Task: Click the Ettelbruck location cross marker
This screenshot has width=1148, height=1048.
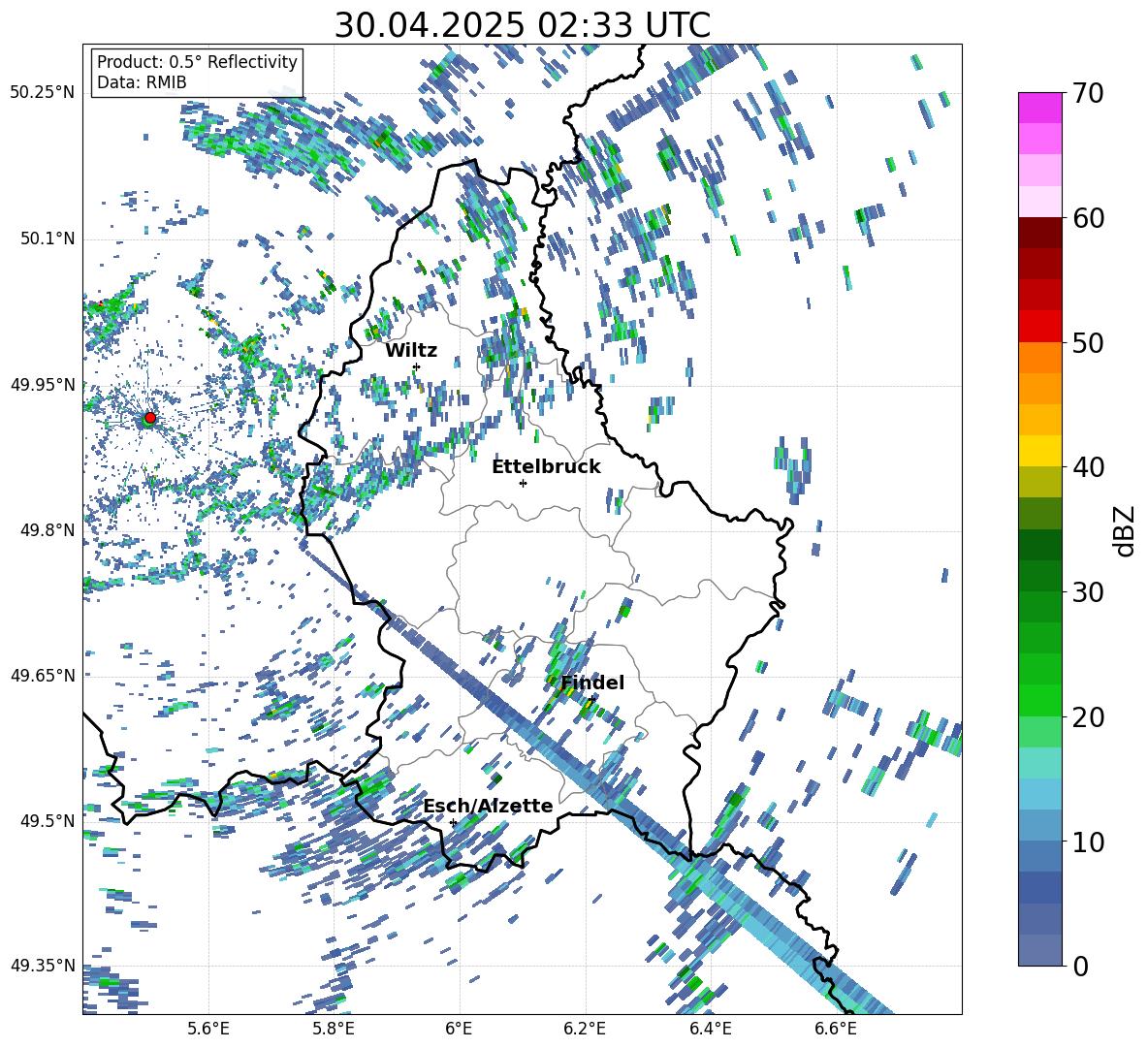Action: click(523, 483)
